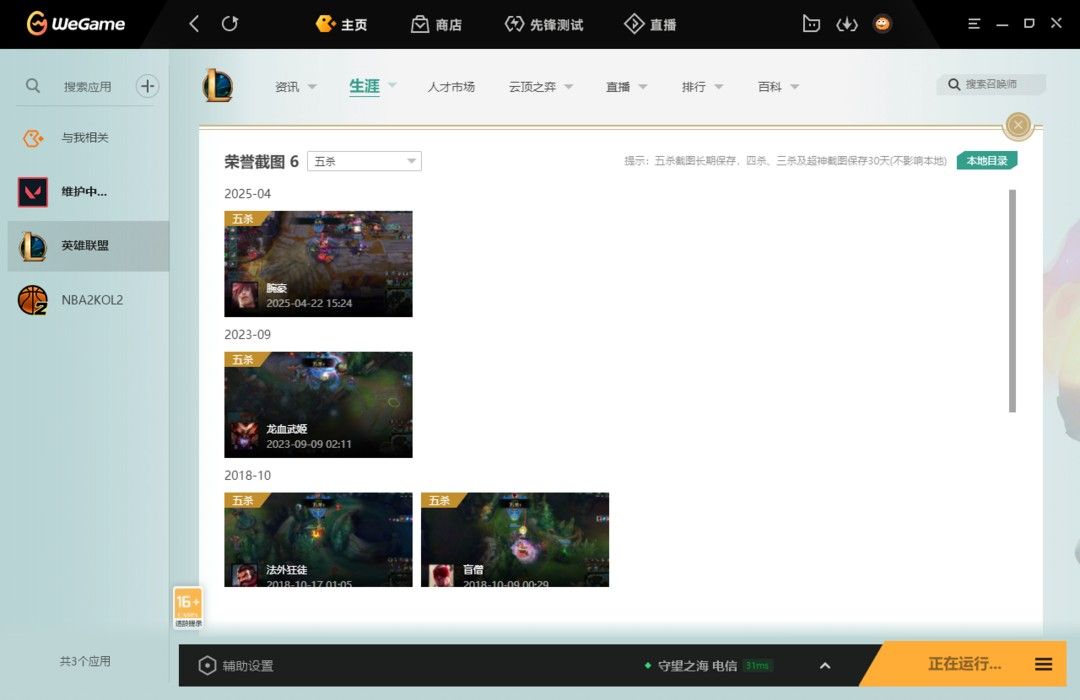Open the user avatar profile
The height and width of the screenshot is (700, 1080).
coord(882,24)
